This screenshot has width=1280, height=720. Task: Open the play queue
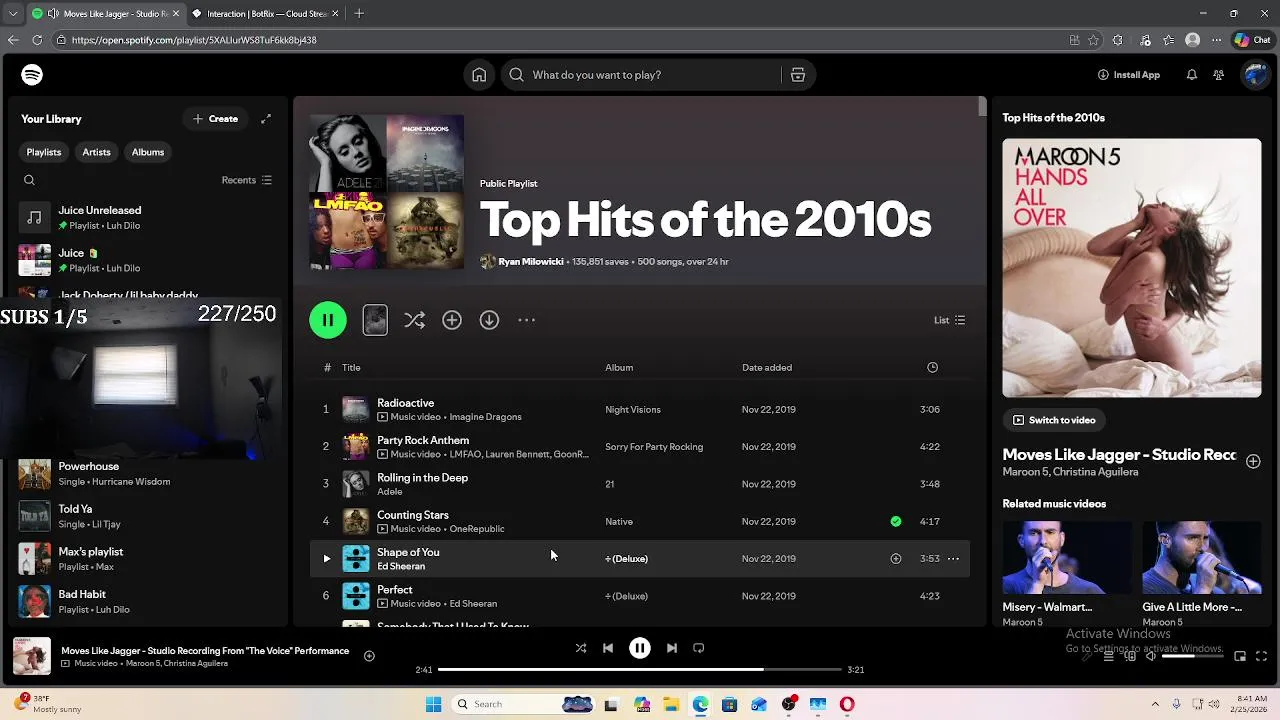[x=1108, y=656]
